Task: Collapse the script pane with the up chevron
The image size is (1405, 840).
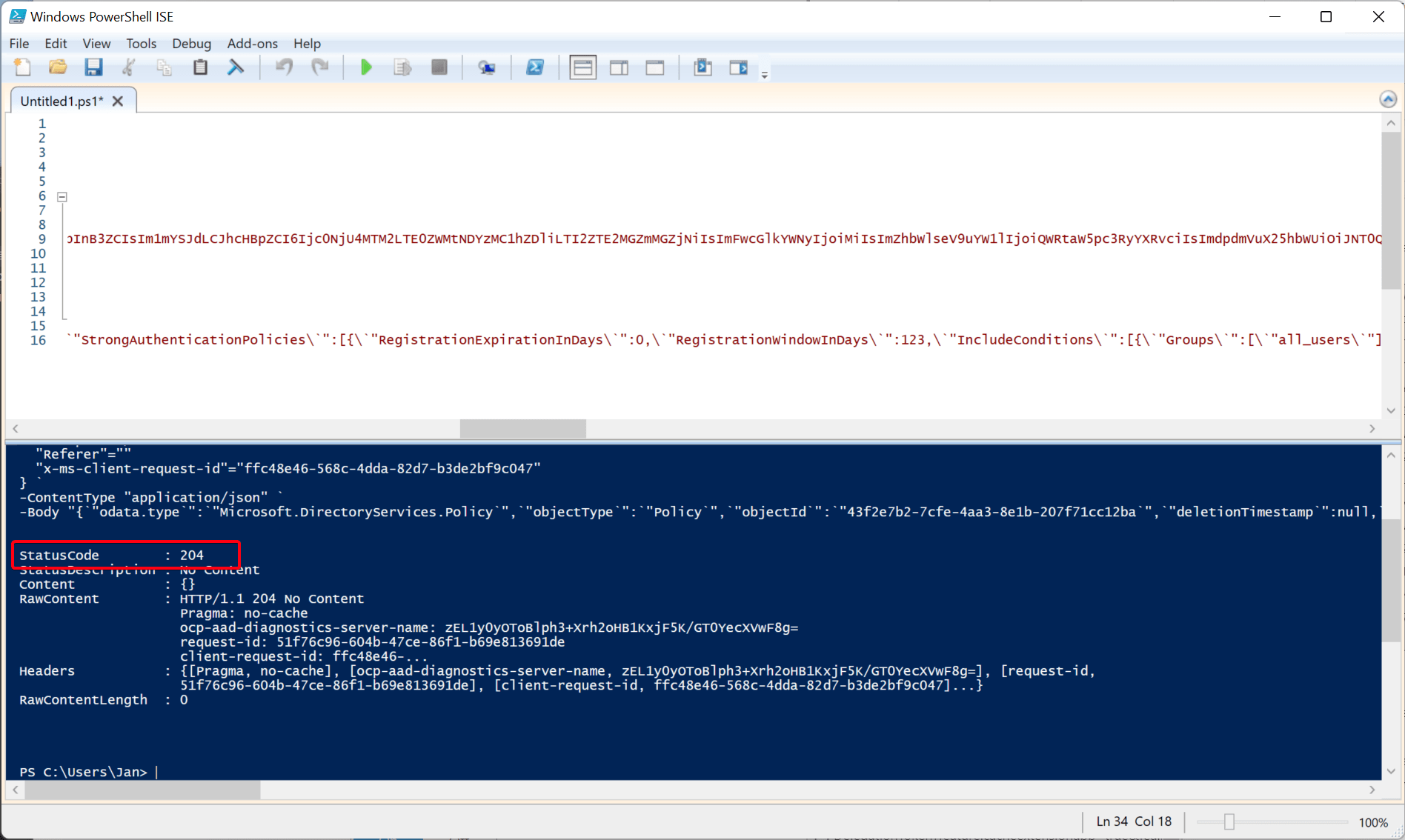Action: pyautogui.click(x=1388, y=99)
